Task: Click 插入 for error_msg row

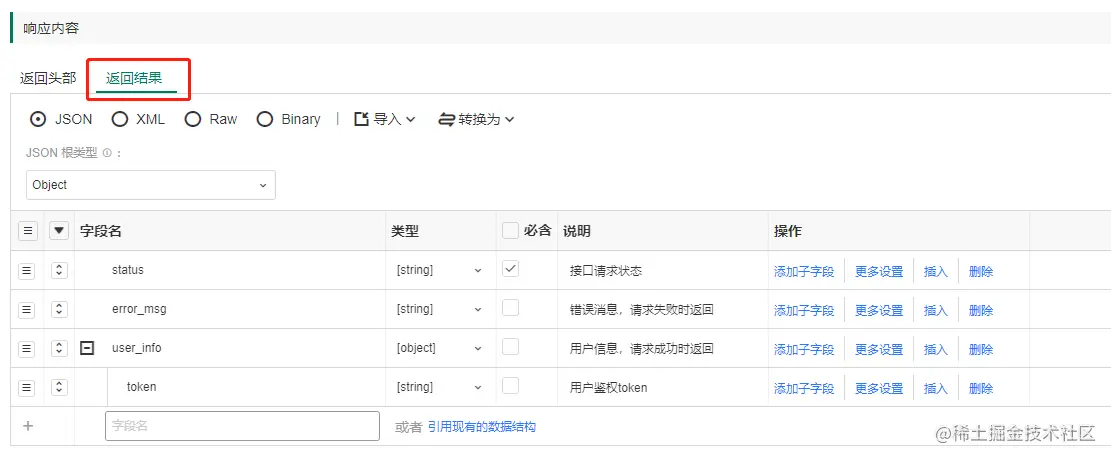Action: click(936, 310)
